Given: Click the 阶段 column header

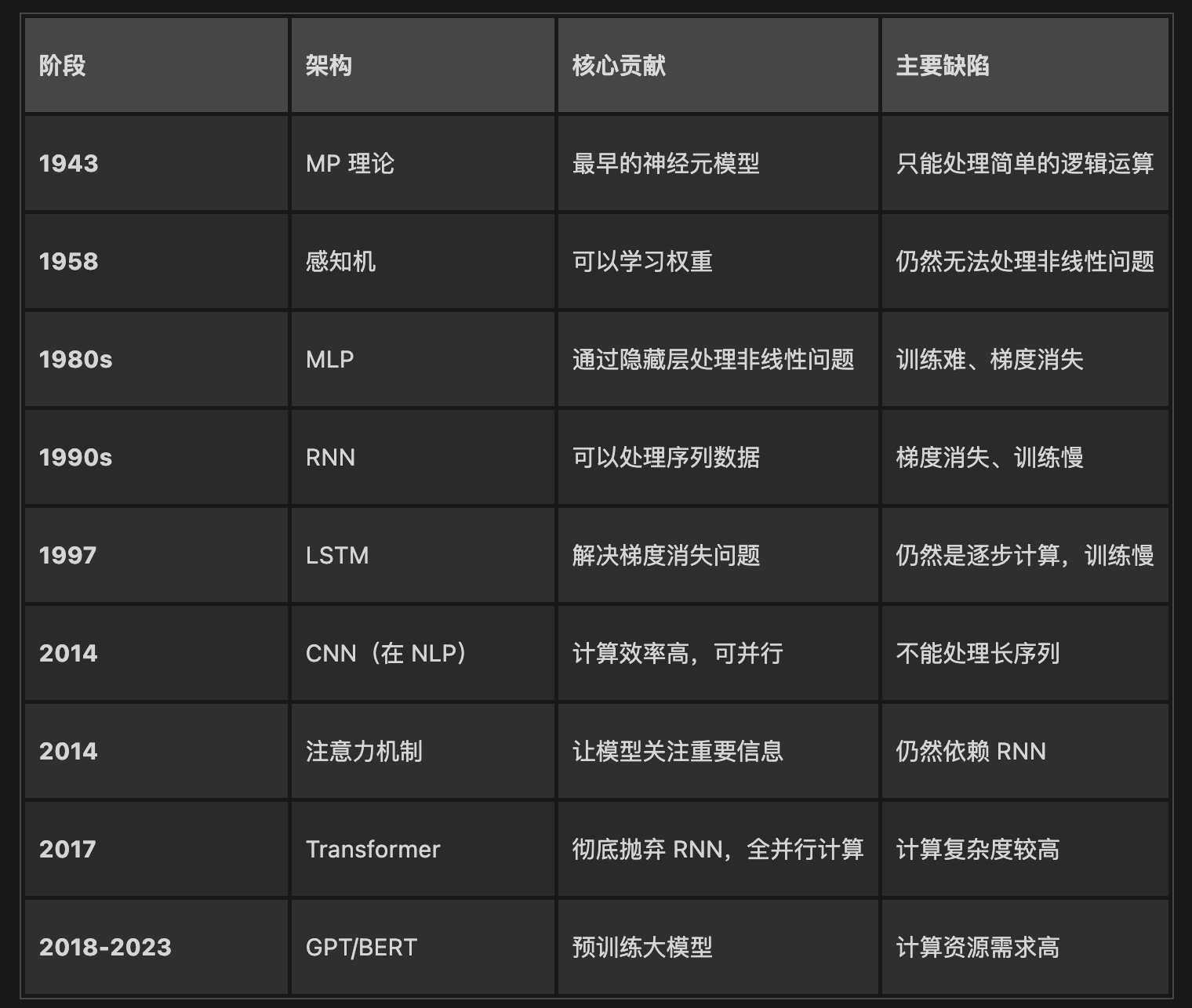Looking at the screenshot, I should (x=63, y=66).
